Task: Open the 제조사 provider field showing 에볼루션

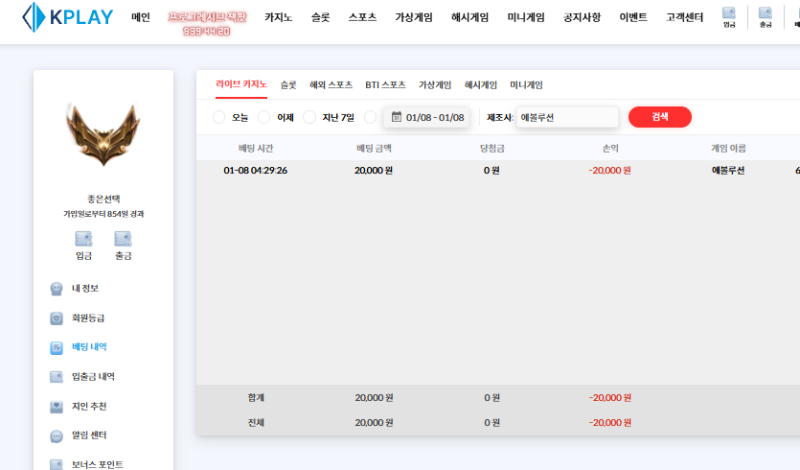Action: [566, 117]
